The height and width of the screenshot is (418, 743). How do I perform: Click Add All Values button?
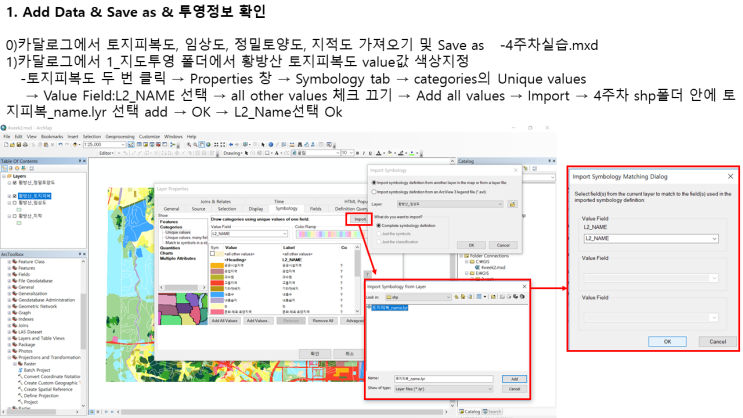pos(225,320)
